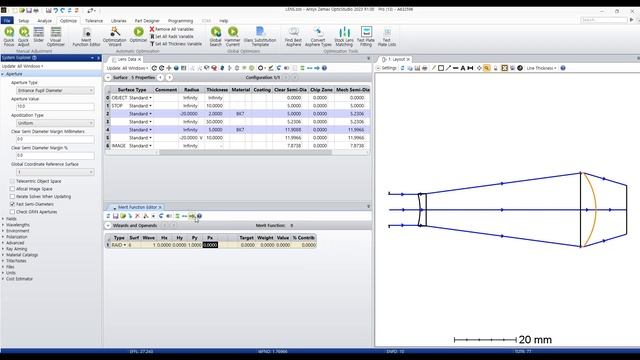Image resolution: width=640 pixels, height=360 pixels.
Task: Click Find Best Asphere tool
Action: click(293, 36)
